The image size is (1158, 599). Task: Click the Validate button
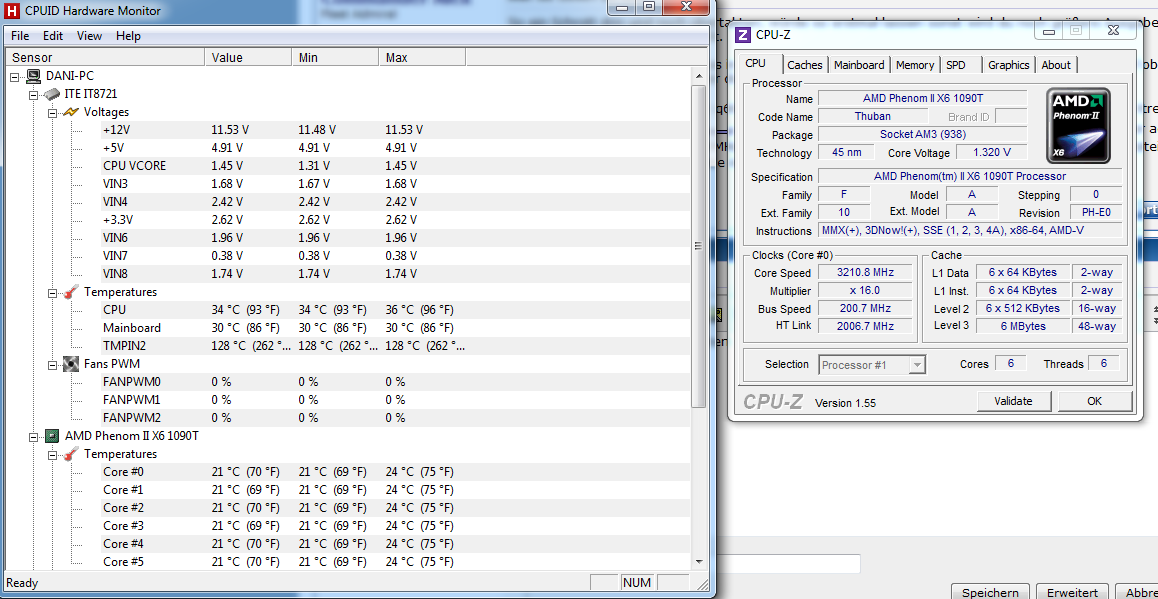coord(1013,401)
